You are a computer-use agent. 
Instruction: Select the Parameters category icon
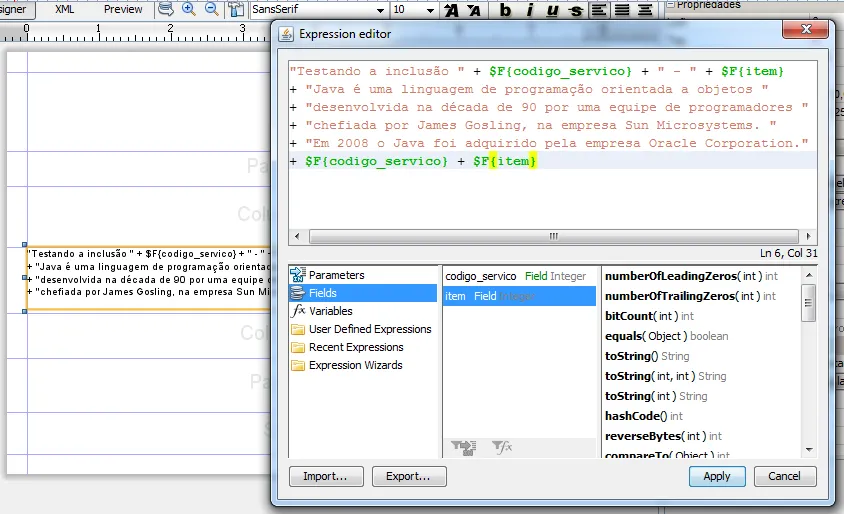pyautogui.click(x=298, y=275)
